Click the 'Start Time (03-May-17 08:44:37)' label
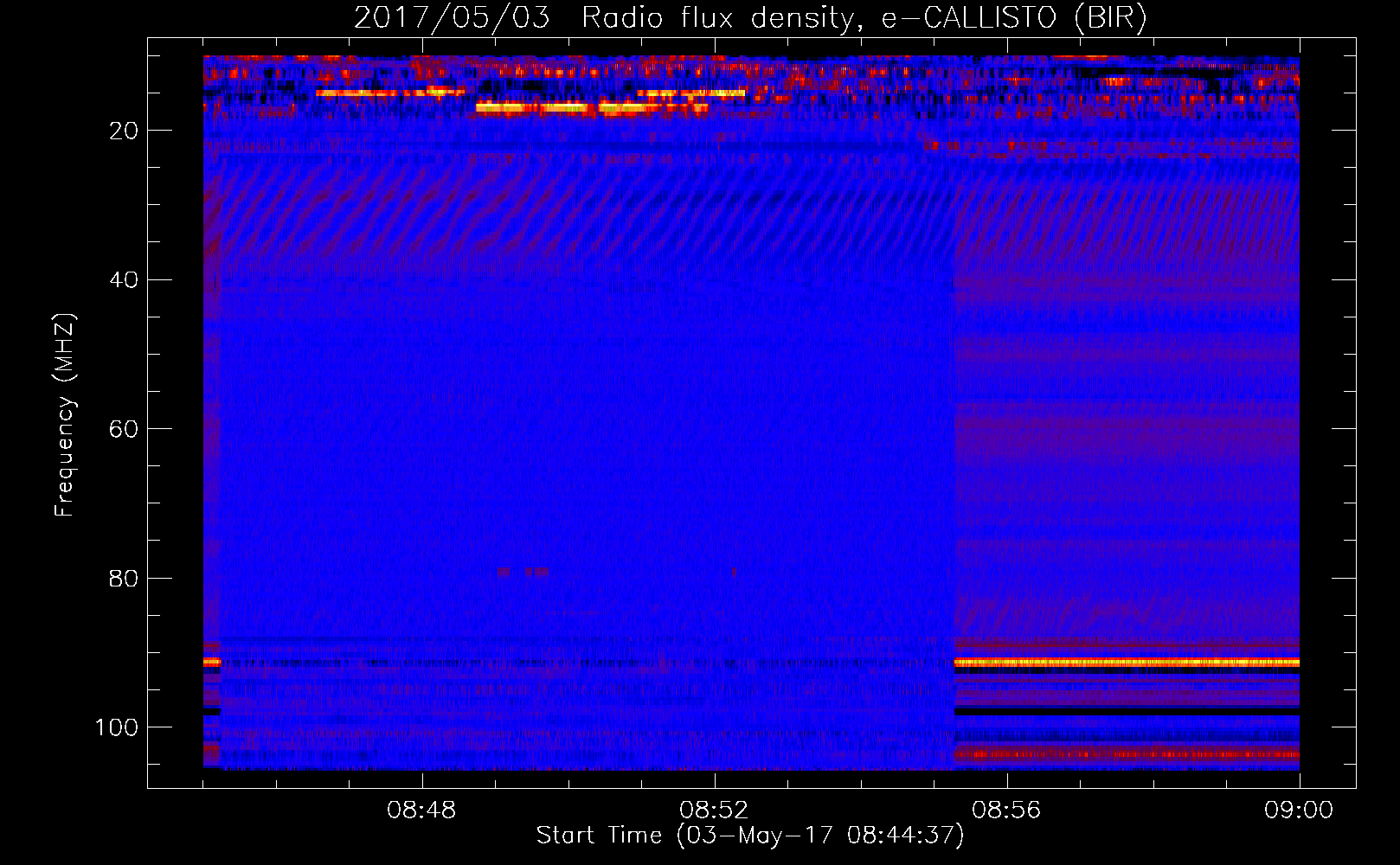Screen dimensions: 1400x865 tap(749, 836)
